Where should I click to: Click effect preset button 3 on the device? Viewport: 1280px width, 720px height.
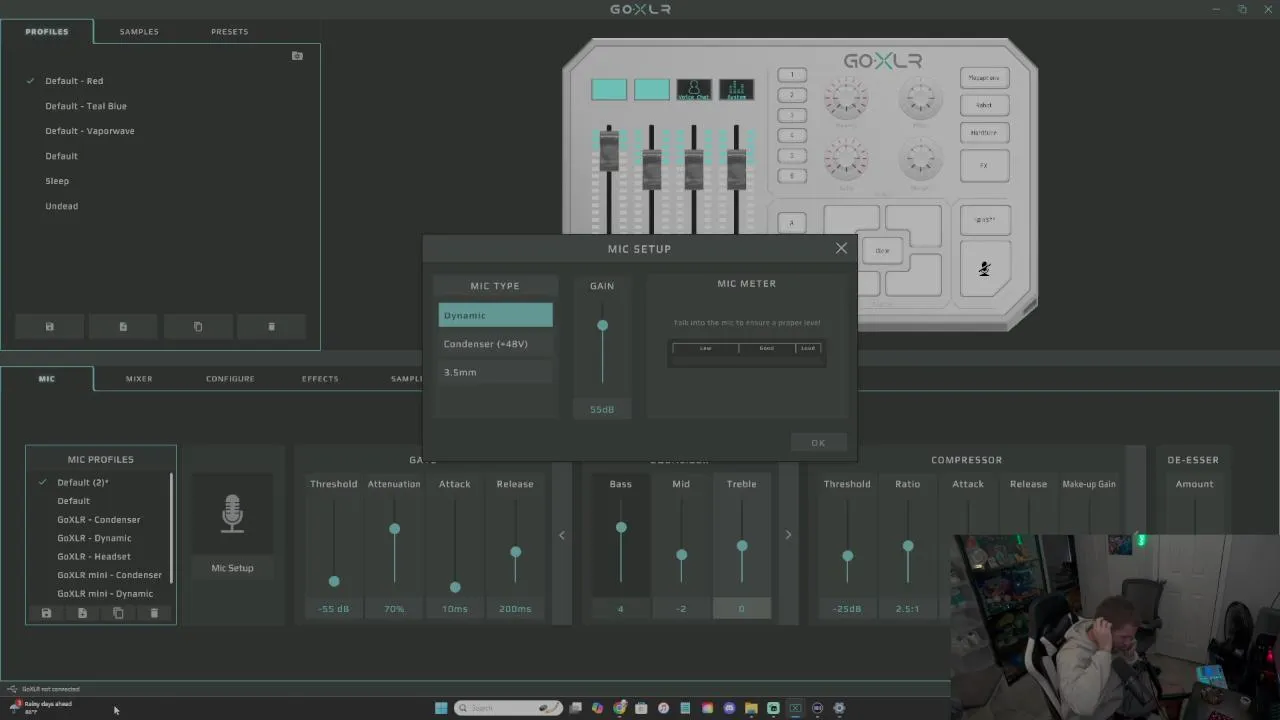click(x=792, y=115)
